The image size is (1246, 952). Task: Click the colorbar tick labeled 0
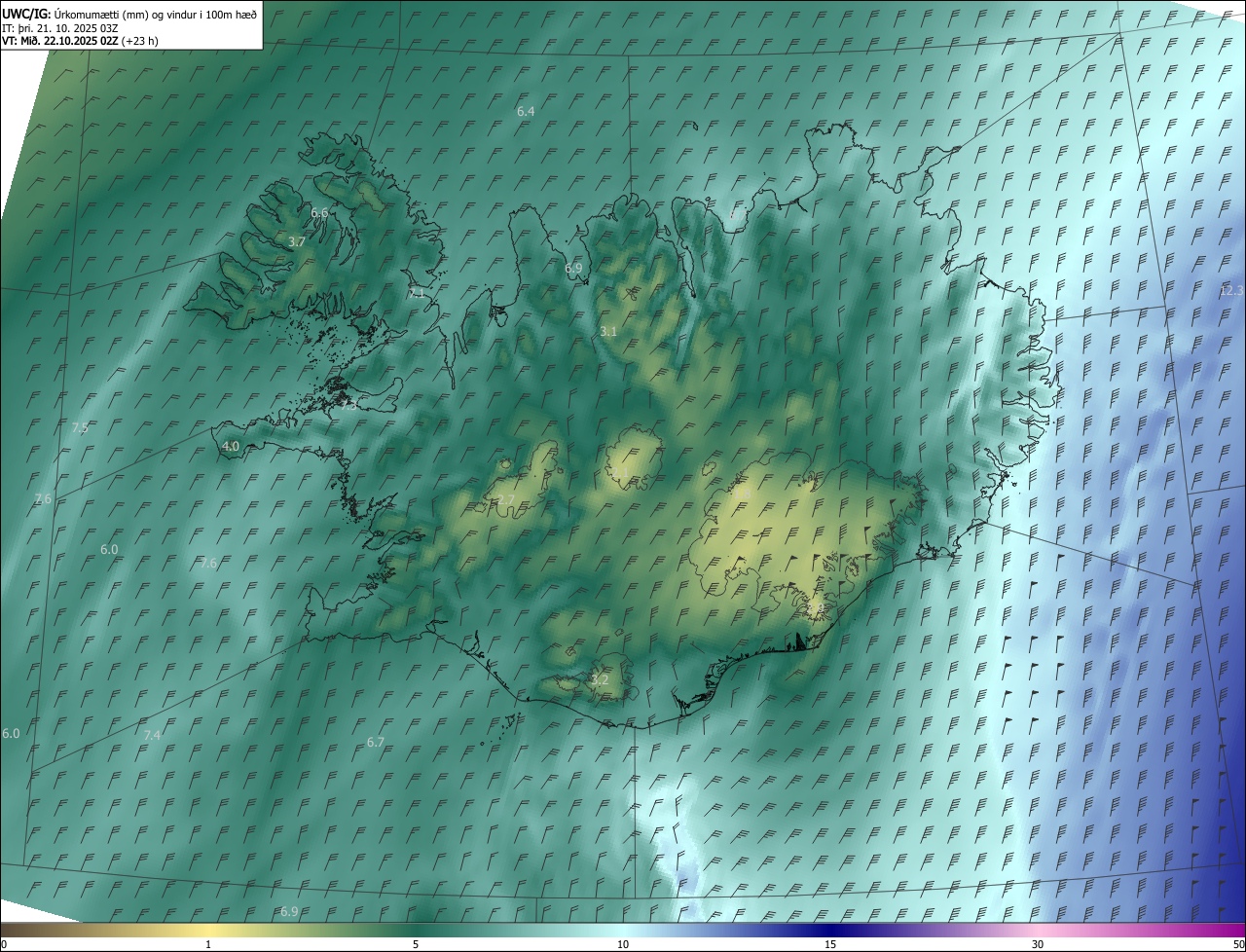click(x=3, y=944)
